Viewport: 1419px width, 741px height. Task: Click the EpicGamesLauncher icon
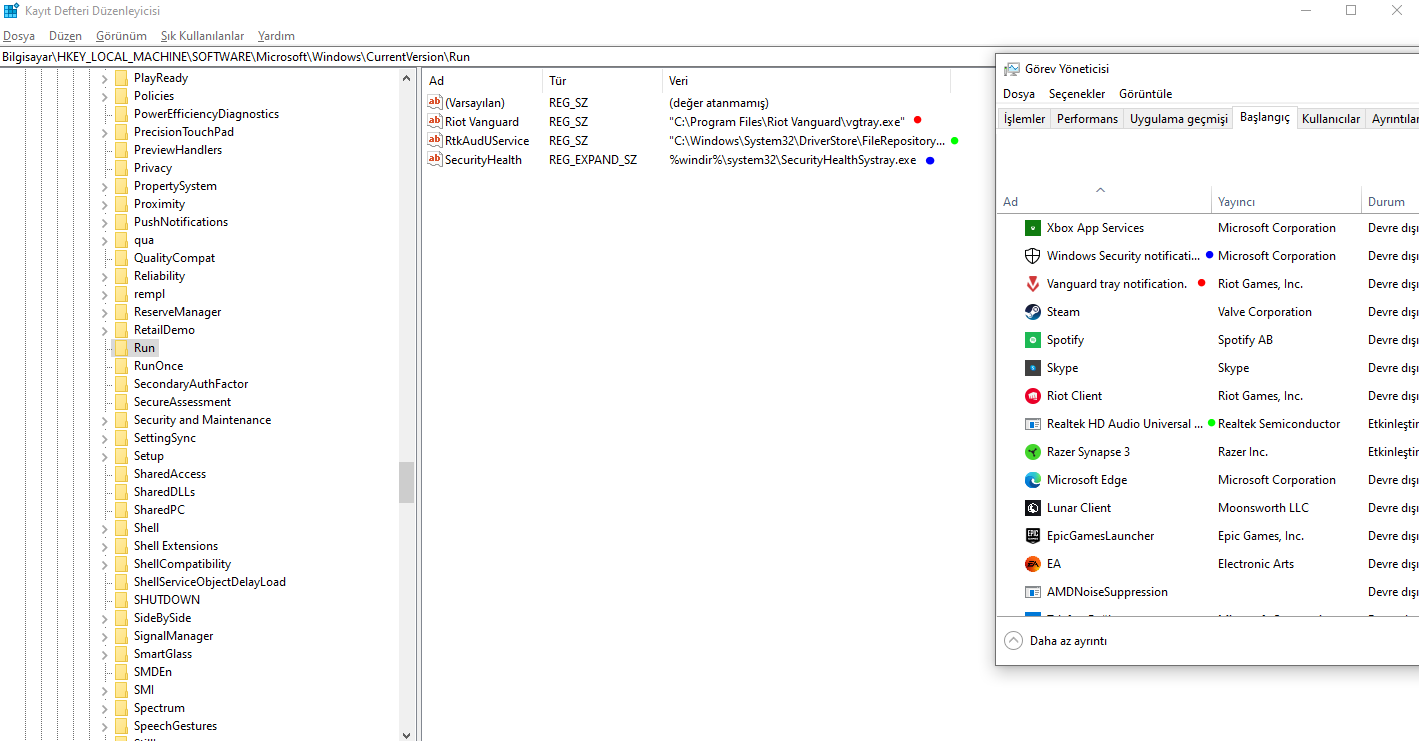pos(1033,536)
